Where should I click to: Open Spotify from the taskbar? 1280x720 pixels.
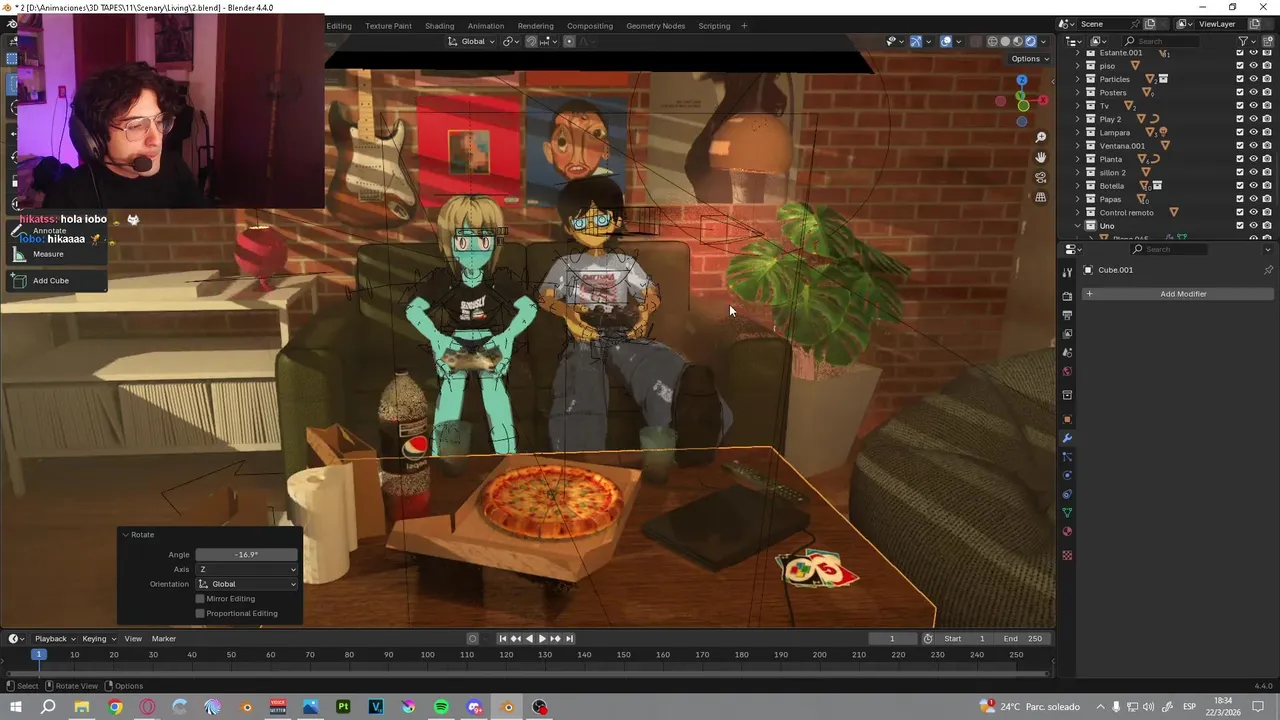click(441, 707)
